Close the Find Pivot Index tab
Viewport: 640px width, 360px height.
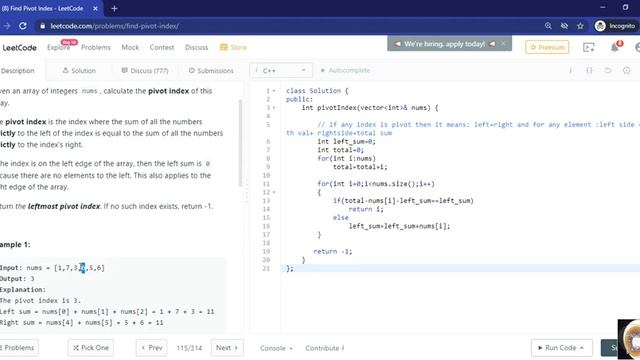pyautogui.click(x=95, y=8)
